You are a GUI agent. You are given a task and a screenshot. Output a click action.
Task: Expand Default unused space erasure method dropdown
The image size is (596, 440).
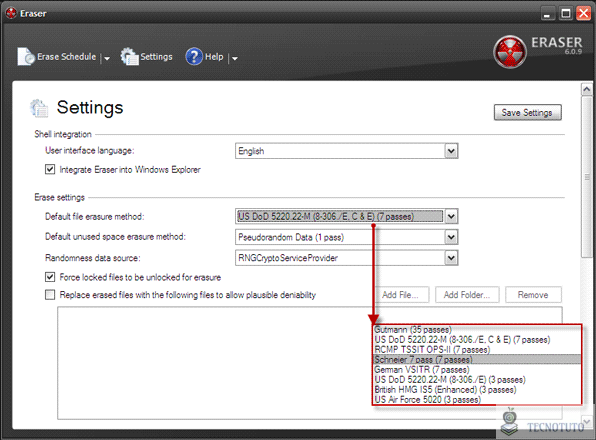click(x=451, y=237)
